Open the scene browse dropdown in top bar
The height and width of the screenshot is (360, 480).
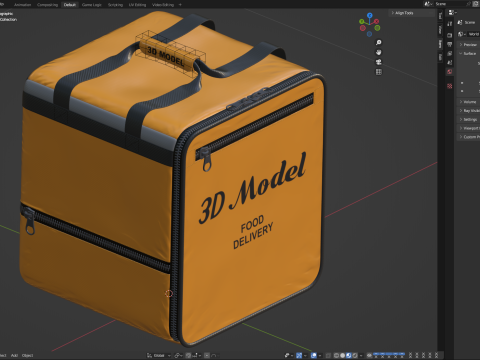click(x=428, y=4)
